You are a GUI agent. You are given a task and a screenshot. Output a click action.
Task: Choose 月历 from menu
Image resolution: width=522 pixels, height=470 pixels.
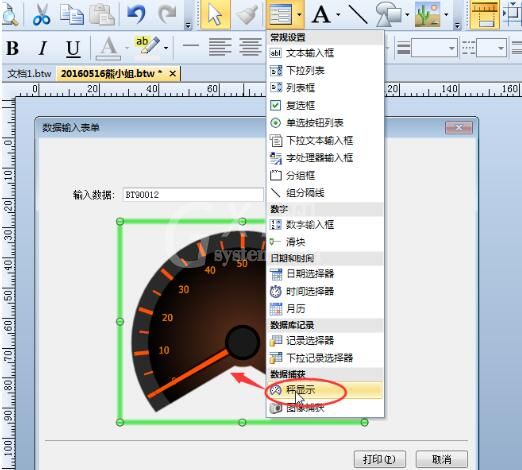point(325,309)
